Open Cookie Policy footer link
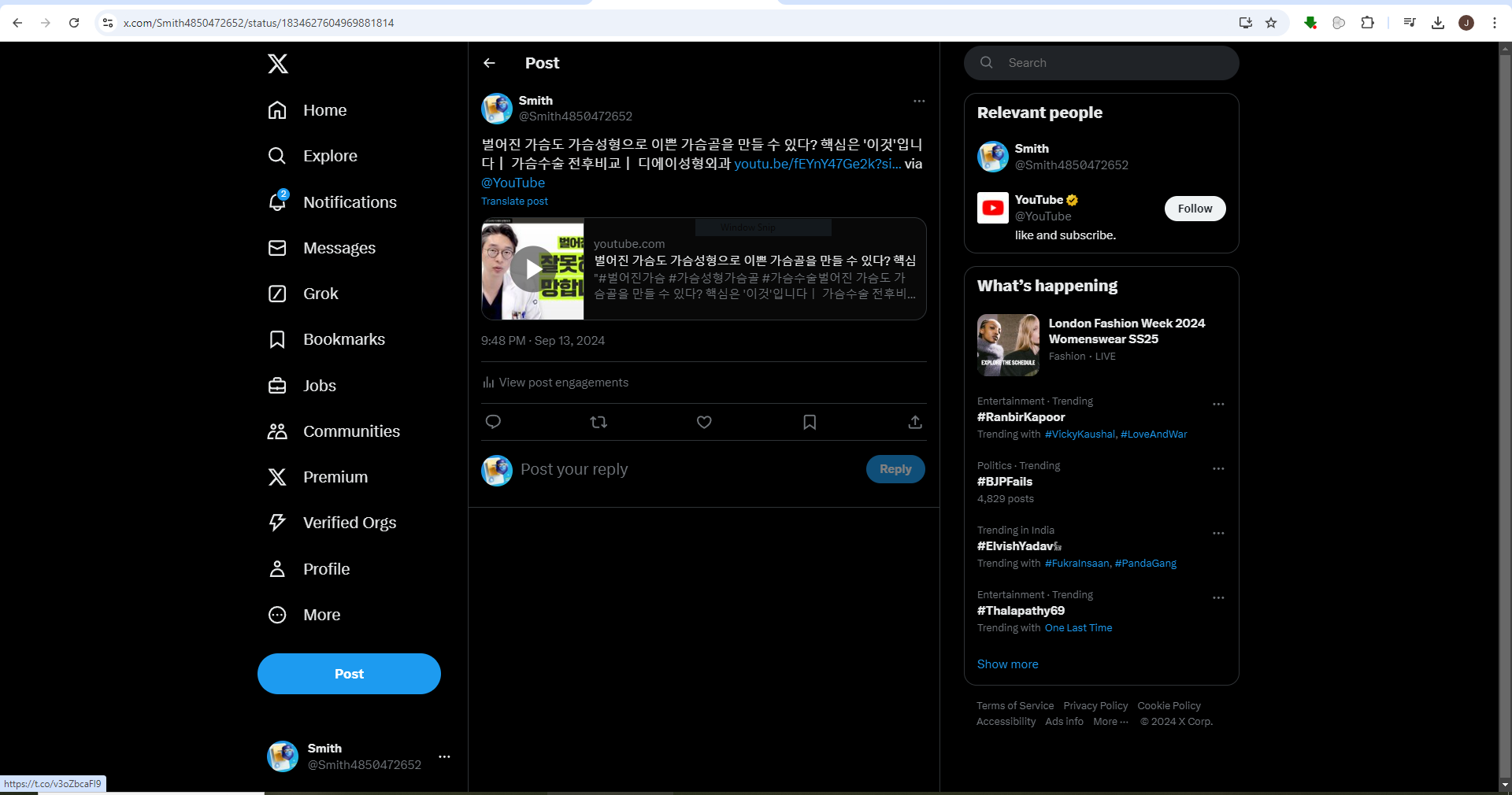The image size is (1512, 795). 1169,706
